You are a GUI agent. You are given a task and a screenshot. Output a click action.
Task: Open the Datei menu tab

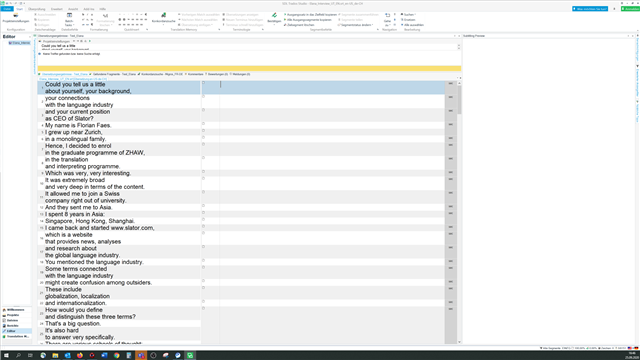tap(7, 9)
